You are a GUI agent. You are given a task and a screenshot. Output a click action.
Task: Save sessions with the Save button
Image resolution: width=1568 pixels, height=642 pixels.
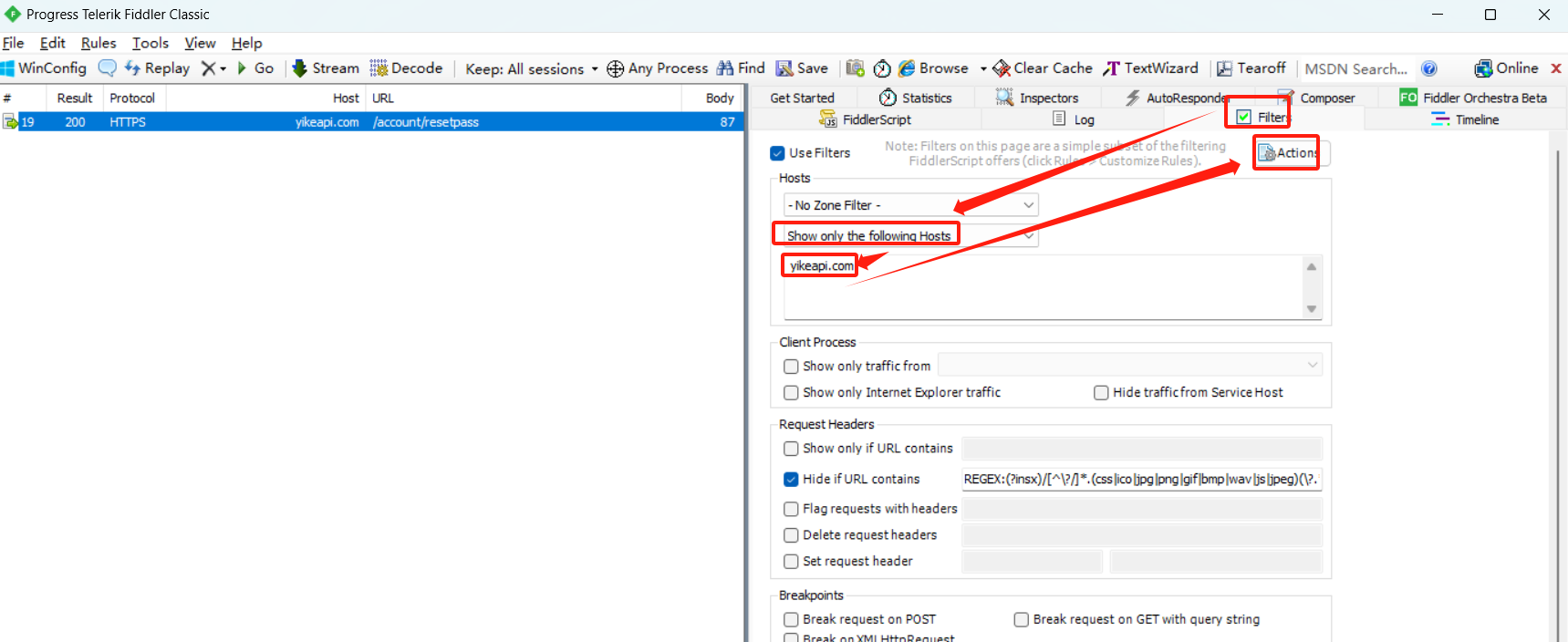pyautogui.click(x=802, y=68)
